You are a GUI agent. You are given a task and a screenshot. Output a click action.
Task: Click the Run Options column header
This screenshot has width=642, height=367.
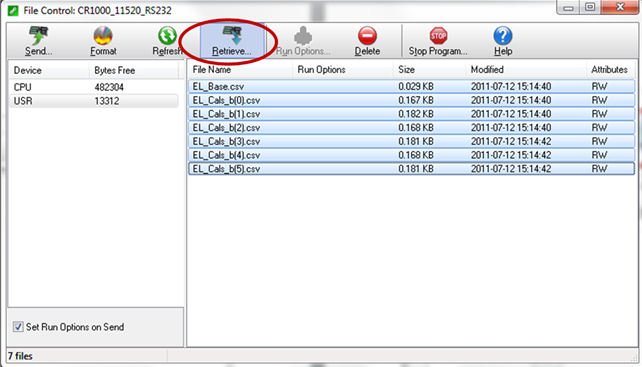click(343, 70)
